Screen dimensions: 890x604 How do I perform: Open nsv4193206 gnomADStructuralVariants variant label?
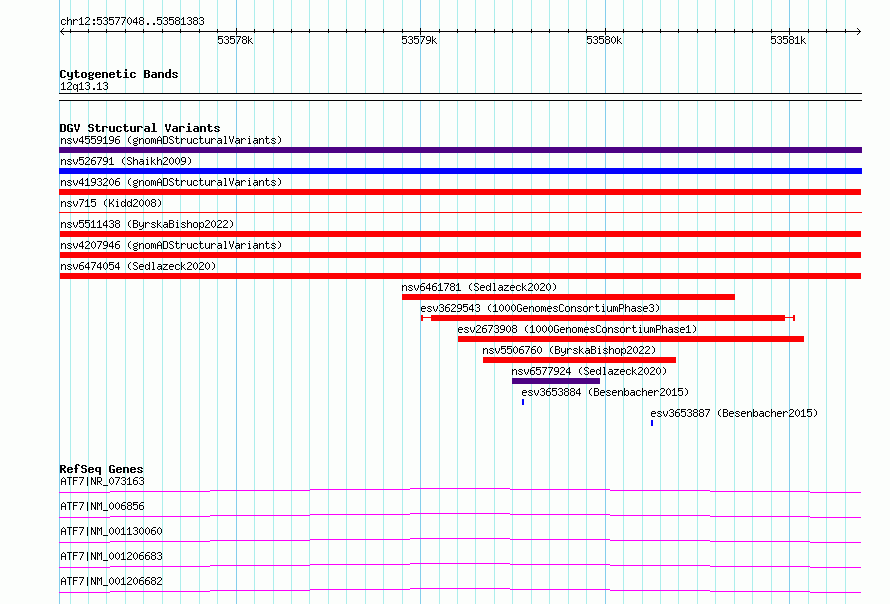coord(171,182)
